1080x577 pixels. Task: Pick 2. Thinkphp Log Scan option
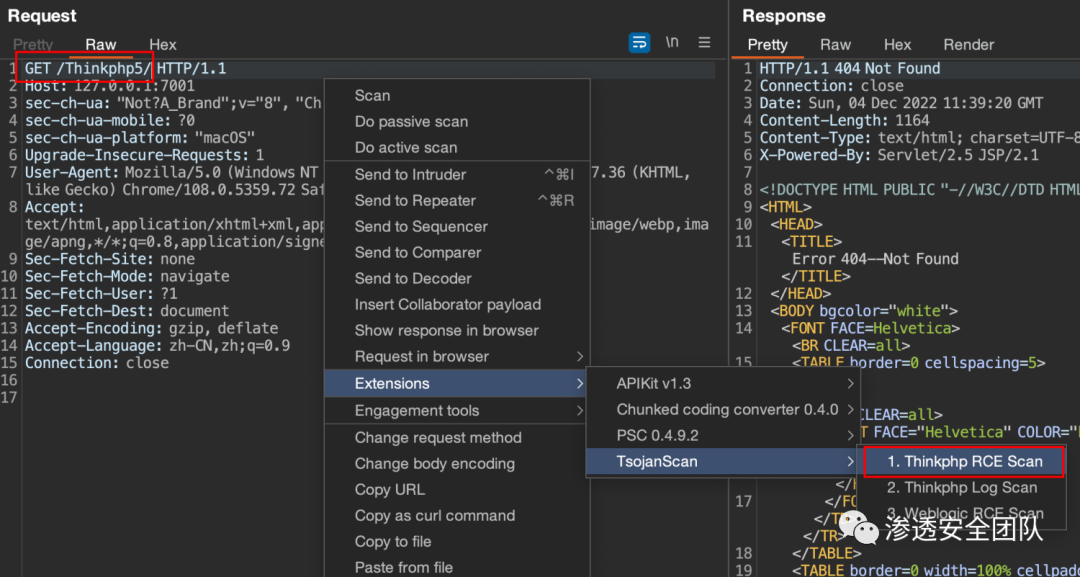962,488
